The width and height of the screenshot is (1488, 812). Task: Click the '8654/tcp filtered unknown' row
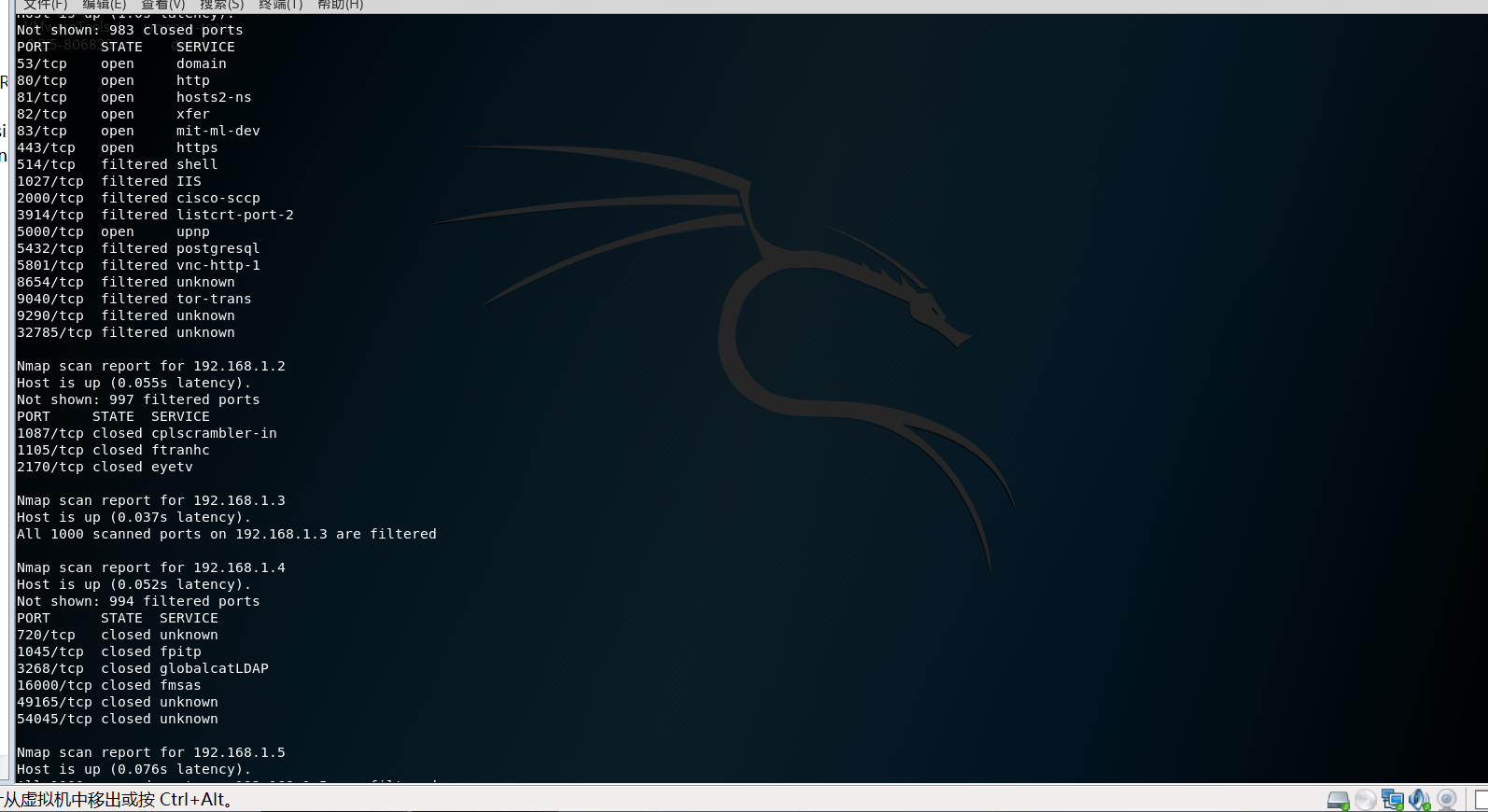click(125, 282)
